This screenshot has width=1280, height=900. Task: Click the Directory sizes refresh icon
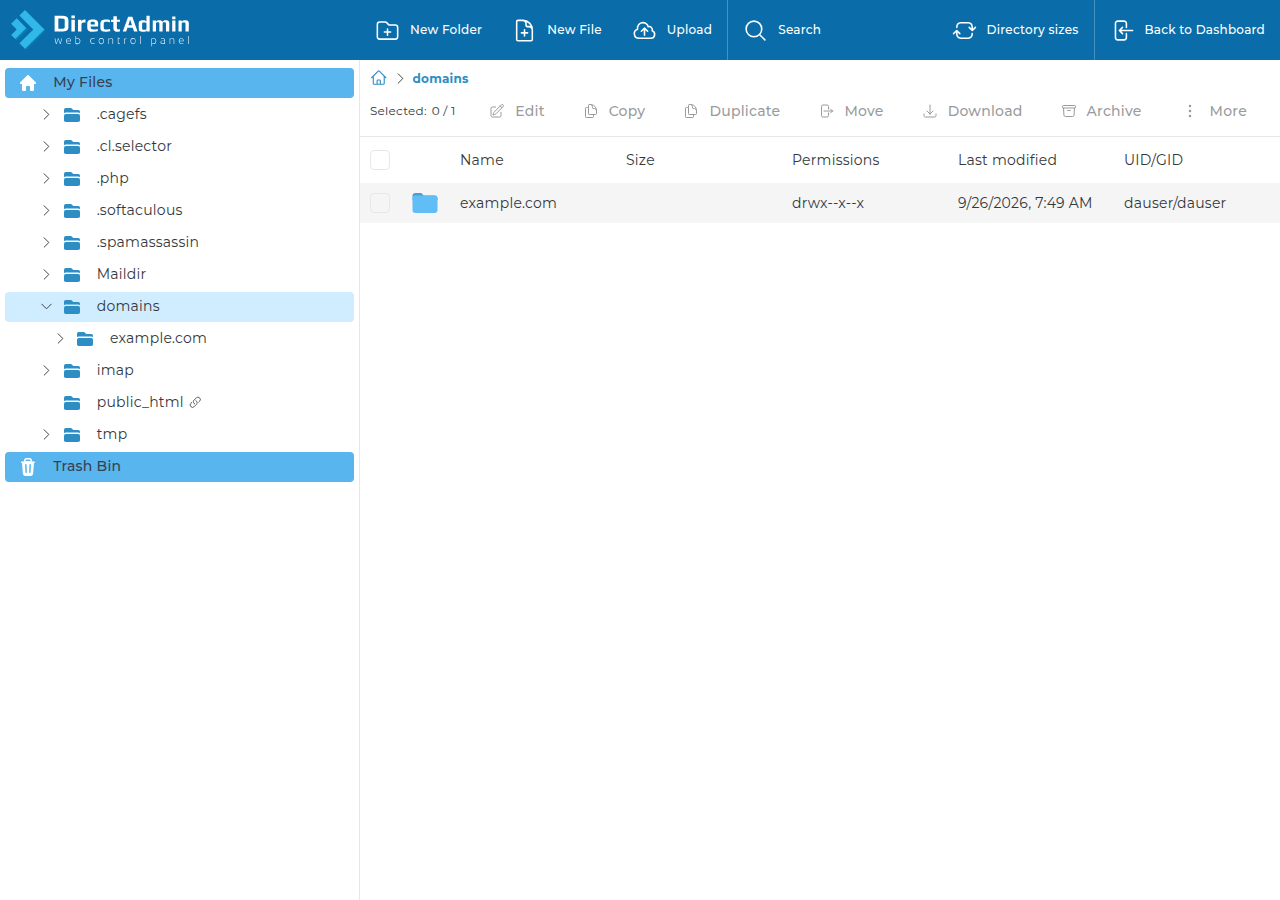pos(964,30)
